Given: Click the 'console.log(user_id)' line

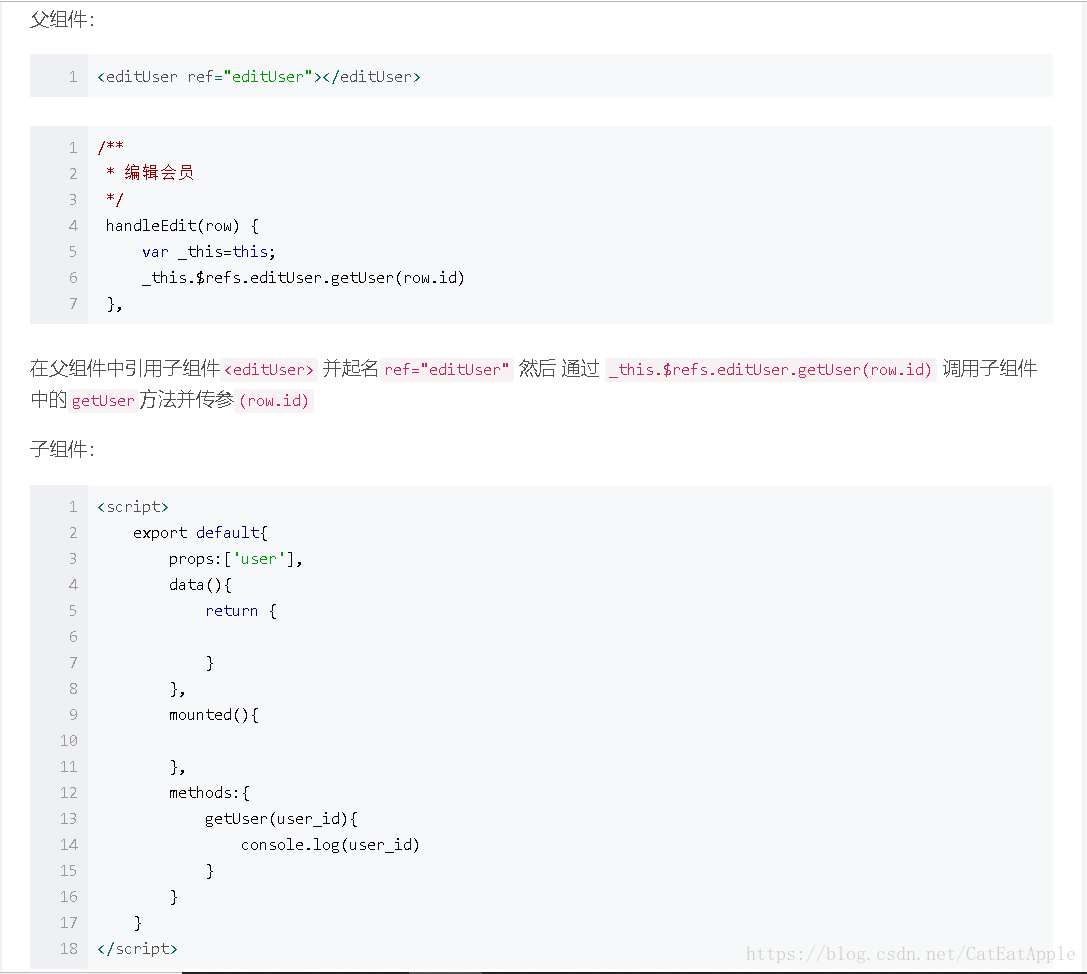Looking at the screenshot, I should (x=330, y=845).
